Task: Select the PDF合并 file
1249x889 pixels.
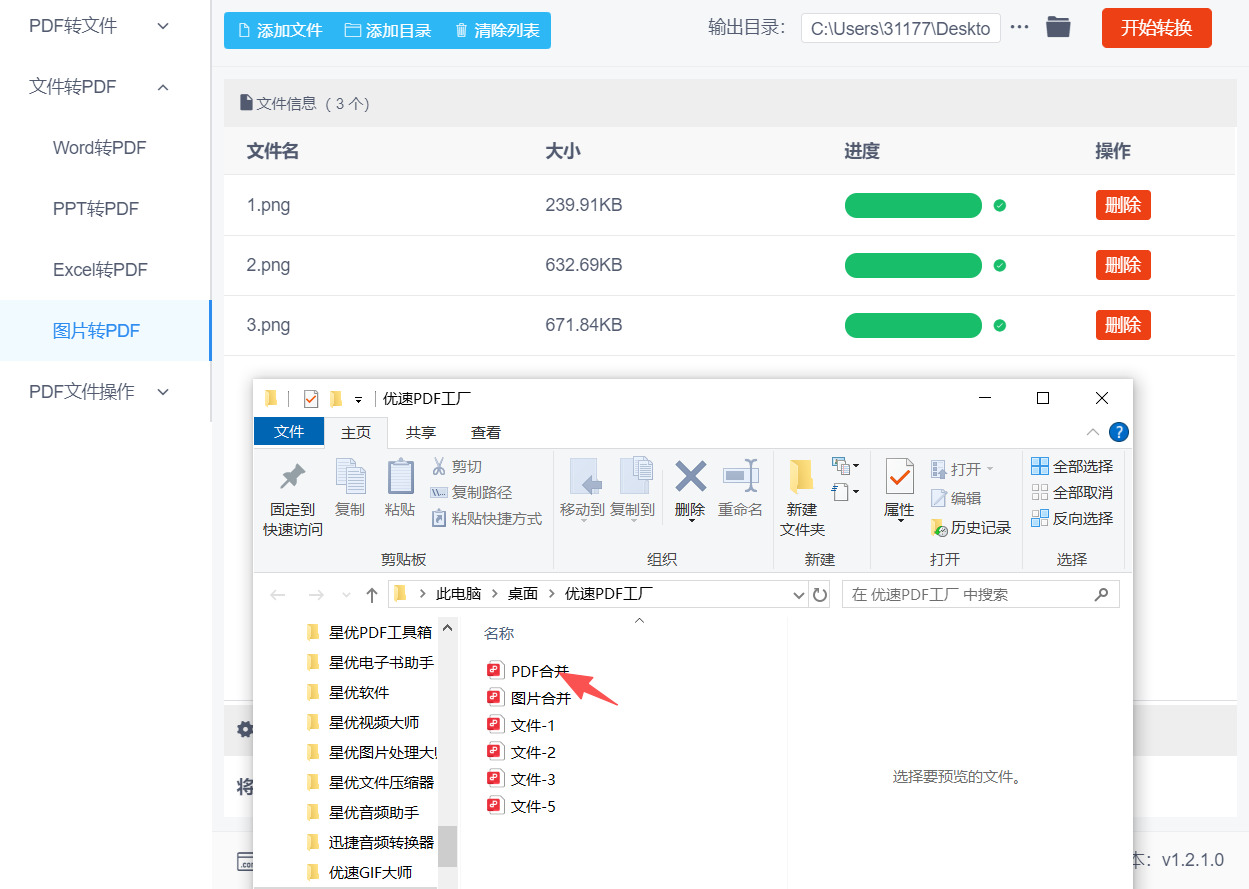Action: point(529,671)
